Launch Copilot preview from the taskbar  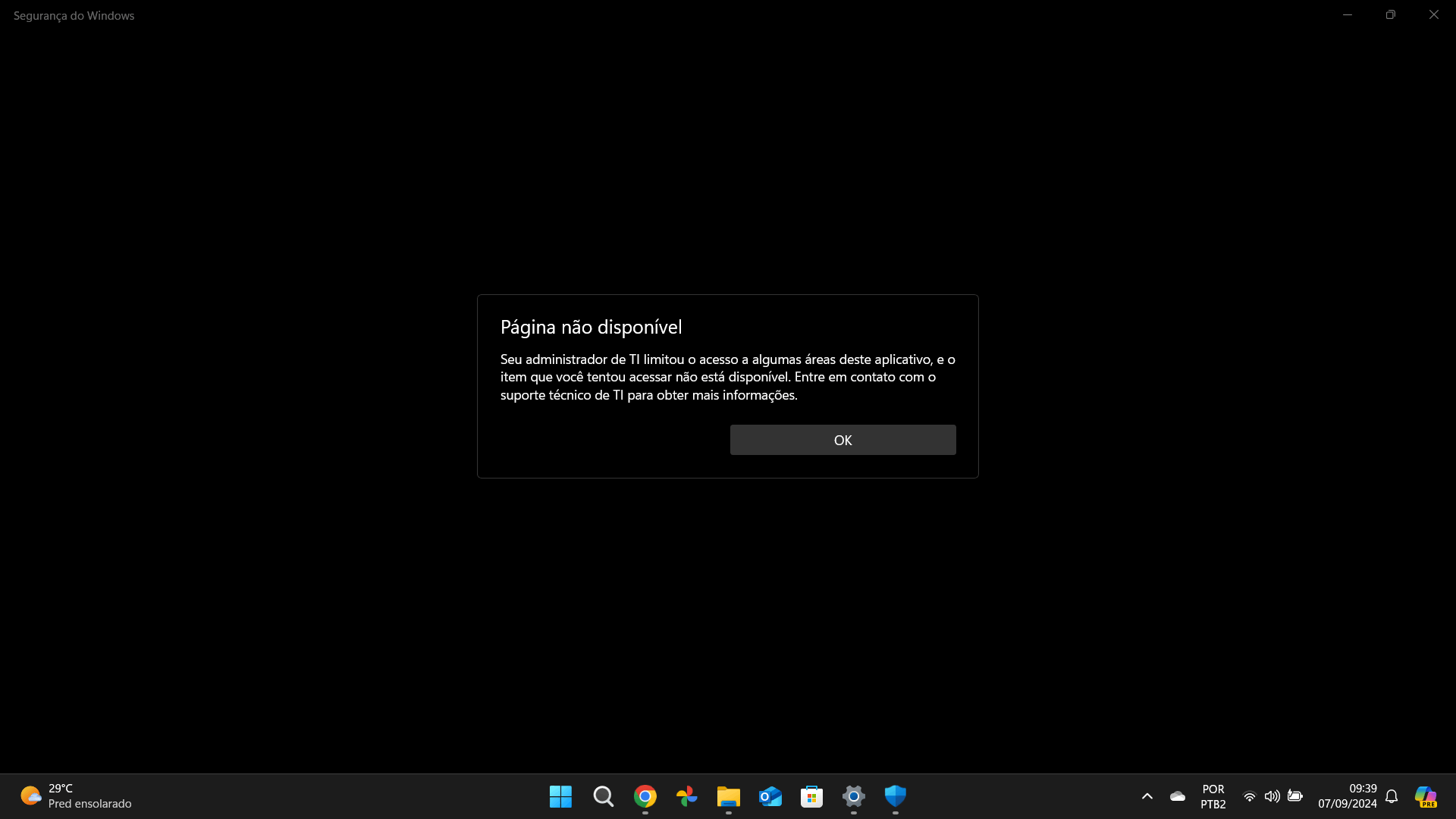click(1426, 796)
